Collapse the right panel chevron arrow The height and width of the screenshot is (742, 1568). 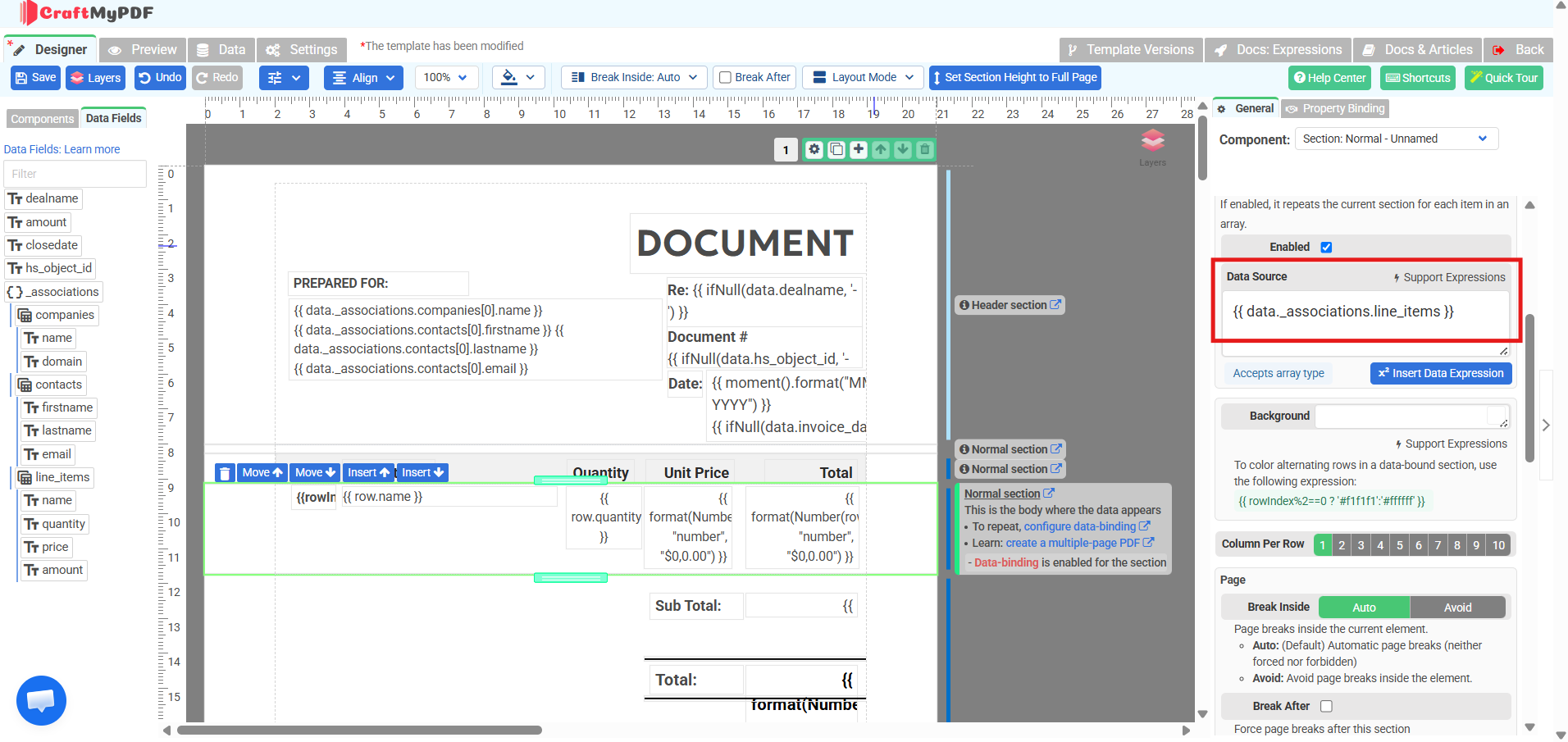[x=1546, y=425]
